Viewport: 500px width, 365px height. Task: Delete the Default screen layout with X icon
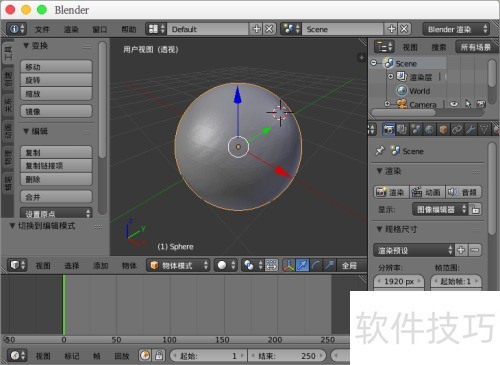click(269, 29)
